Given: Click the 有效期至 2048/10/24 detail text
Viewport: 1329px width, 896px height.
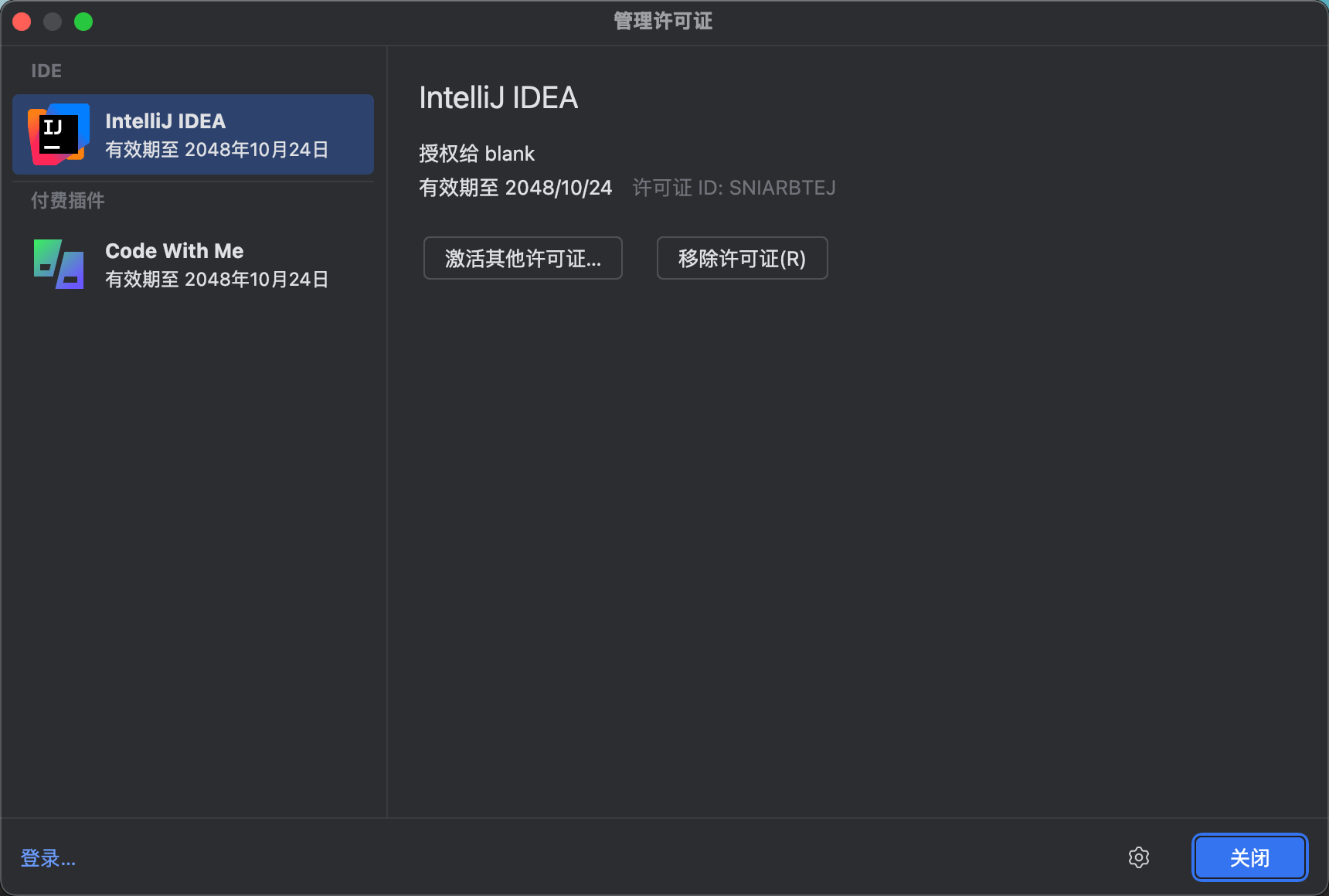Looking at the screenshot, I should 515,188.
